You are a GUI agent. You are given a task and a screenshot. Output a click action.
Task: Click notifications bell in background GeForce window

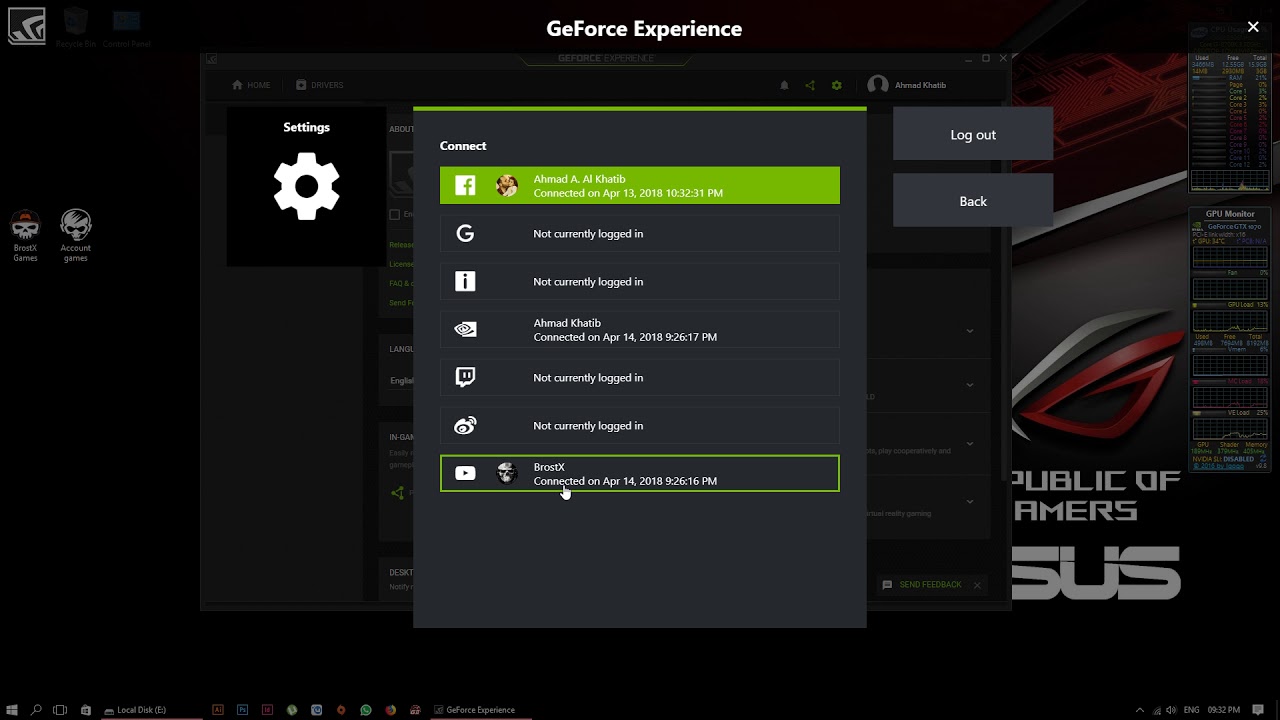tap(784, 86)
